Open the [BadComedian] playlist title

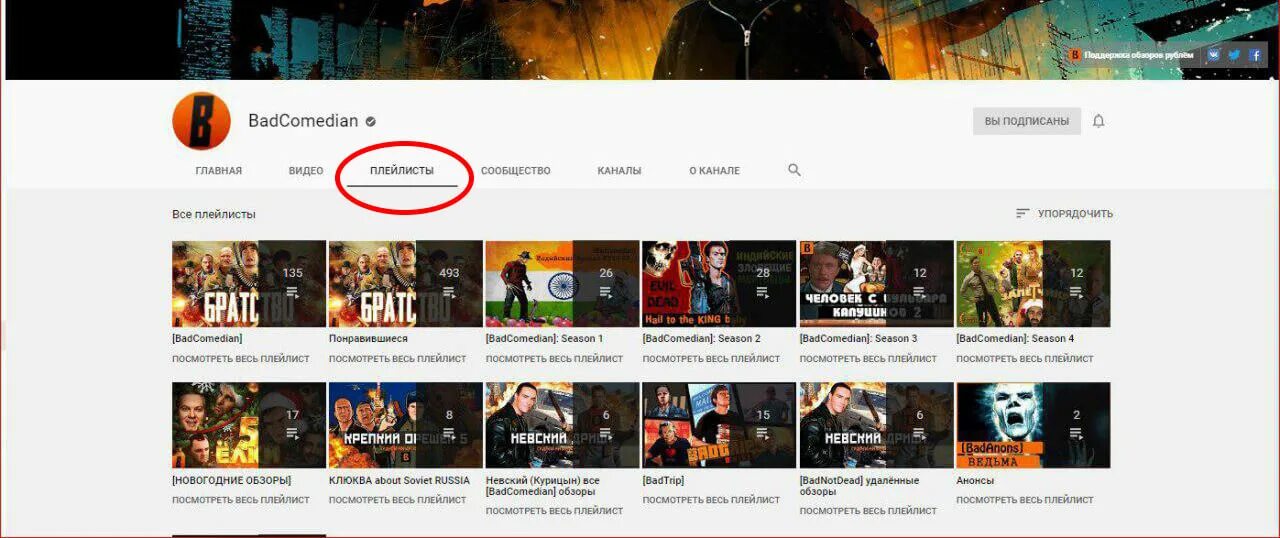[207, 339]
